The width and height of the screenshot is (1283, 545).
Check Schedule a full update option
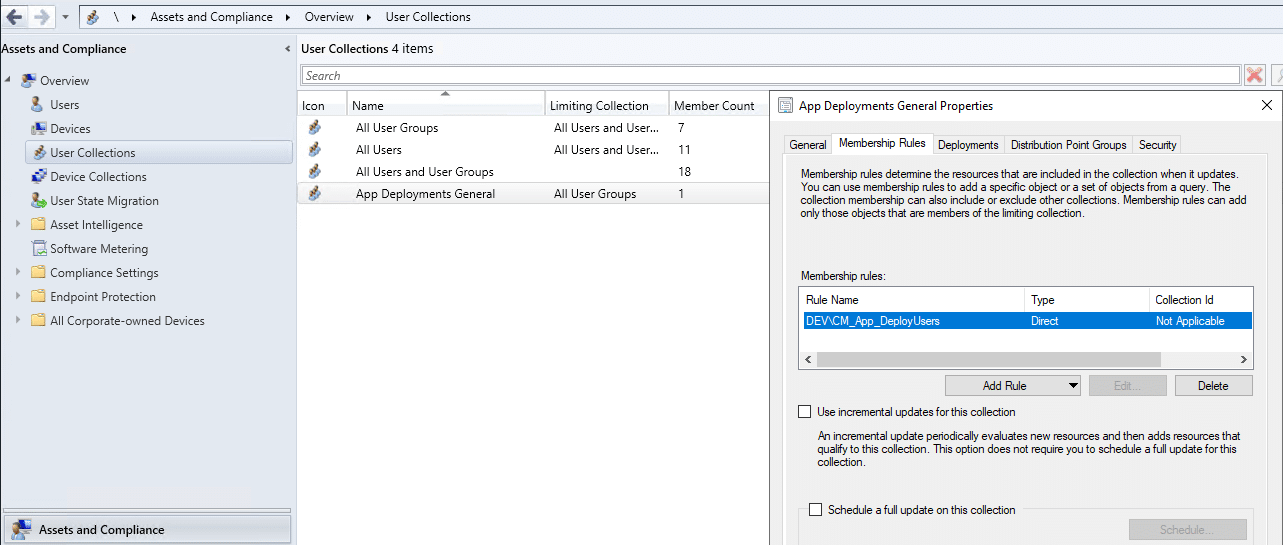(x=816, y=510)
